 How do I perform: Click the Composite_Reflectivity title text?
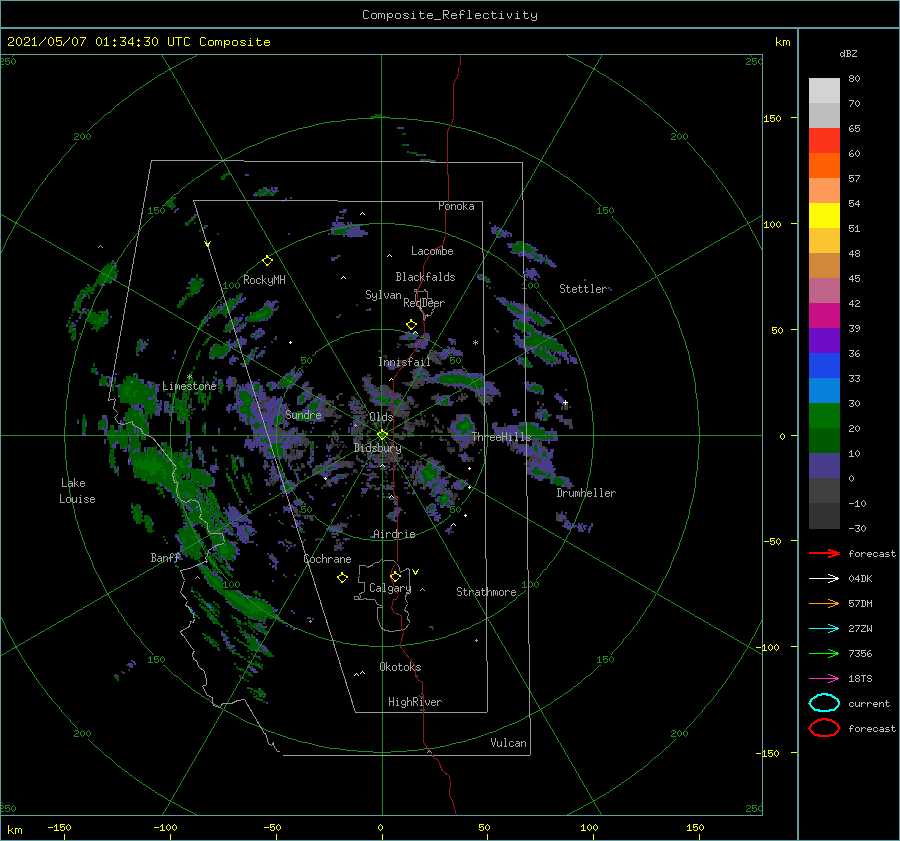click(x=450, y=15)
